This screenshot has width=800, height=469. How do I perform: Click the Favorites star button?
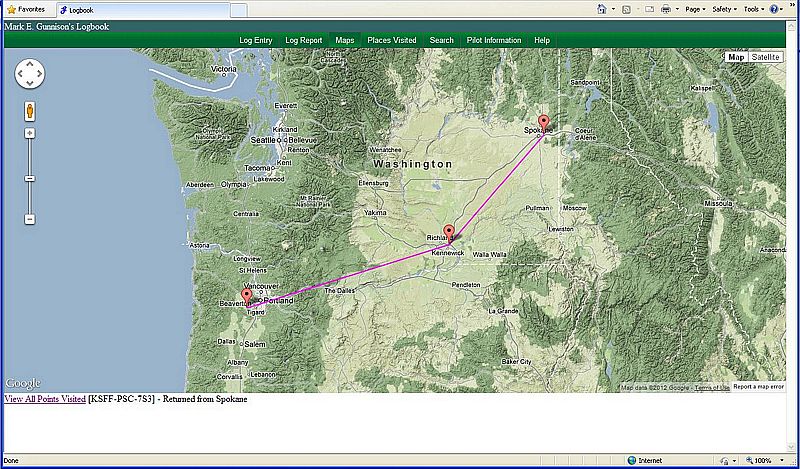tap(26, 9)
